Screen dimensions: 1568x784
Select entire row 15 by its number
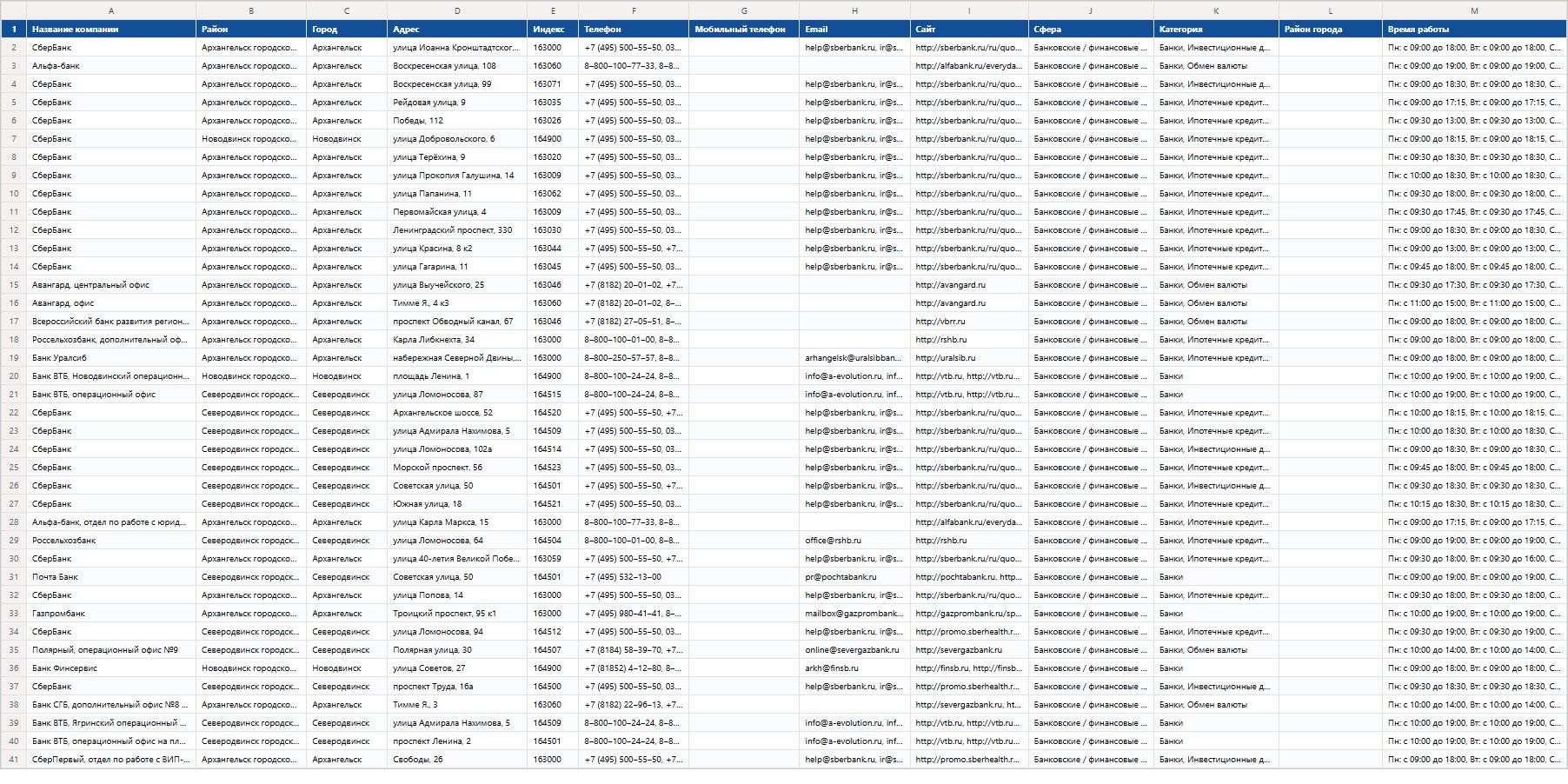pos(13,285)
